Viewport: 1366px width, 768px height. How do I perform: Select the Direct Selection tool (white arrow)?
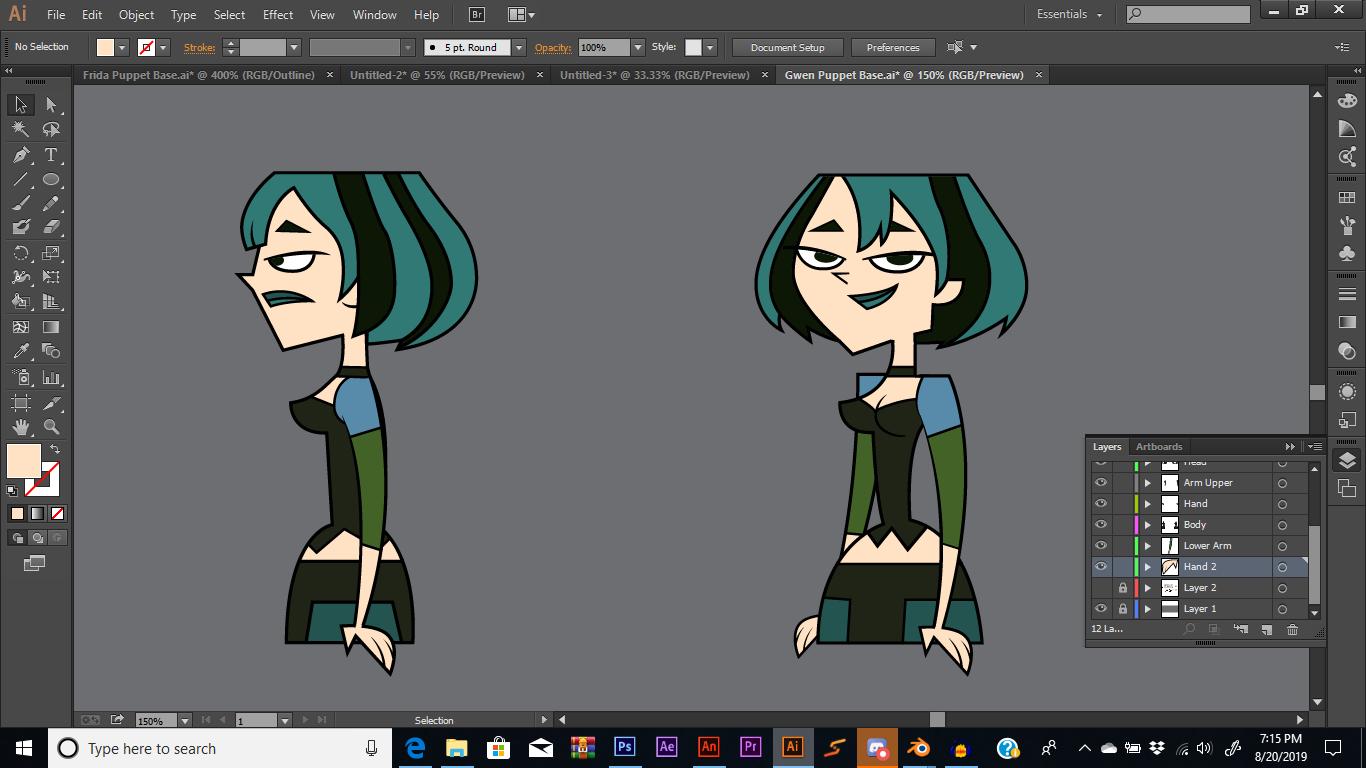51,105
